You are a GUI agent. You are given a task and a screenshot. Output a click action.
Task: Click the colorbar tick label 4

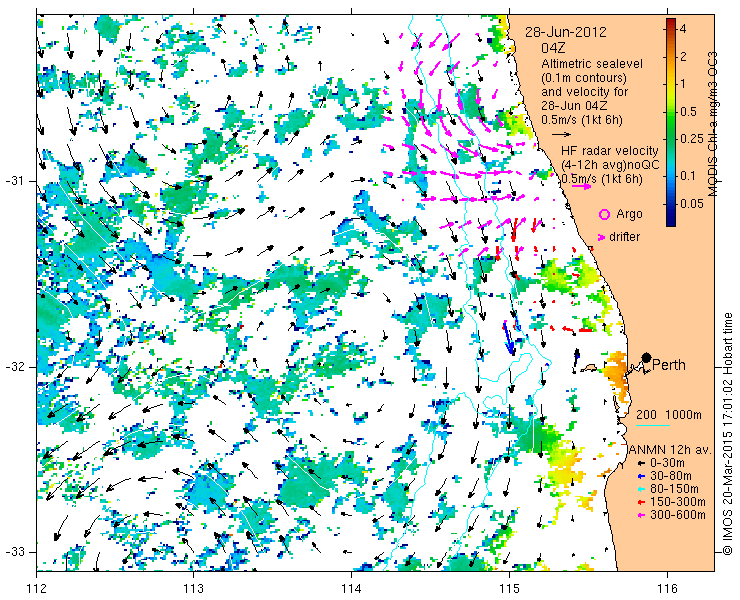(x=682, y=29)
